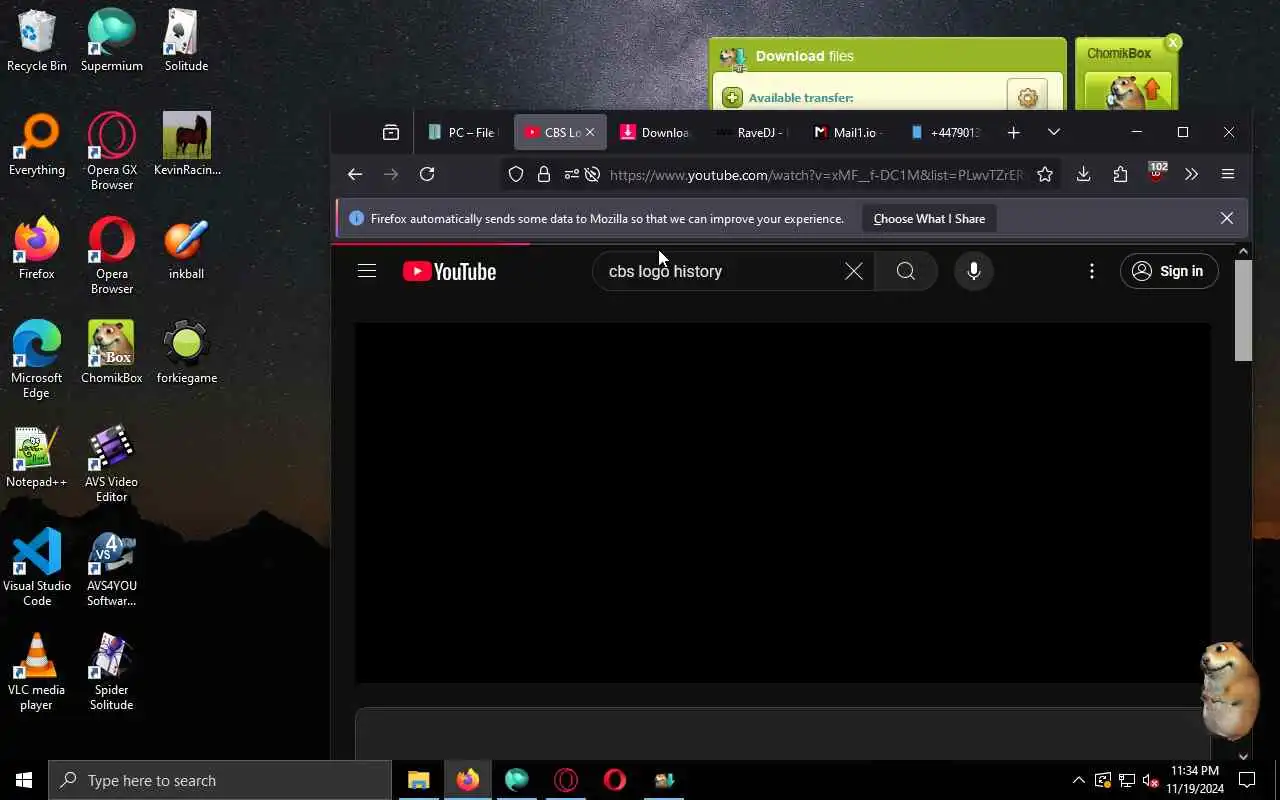
Task: Click the YouTube Sign in button
Action: pyautogui.click(x=1169, y=271)
